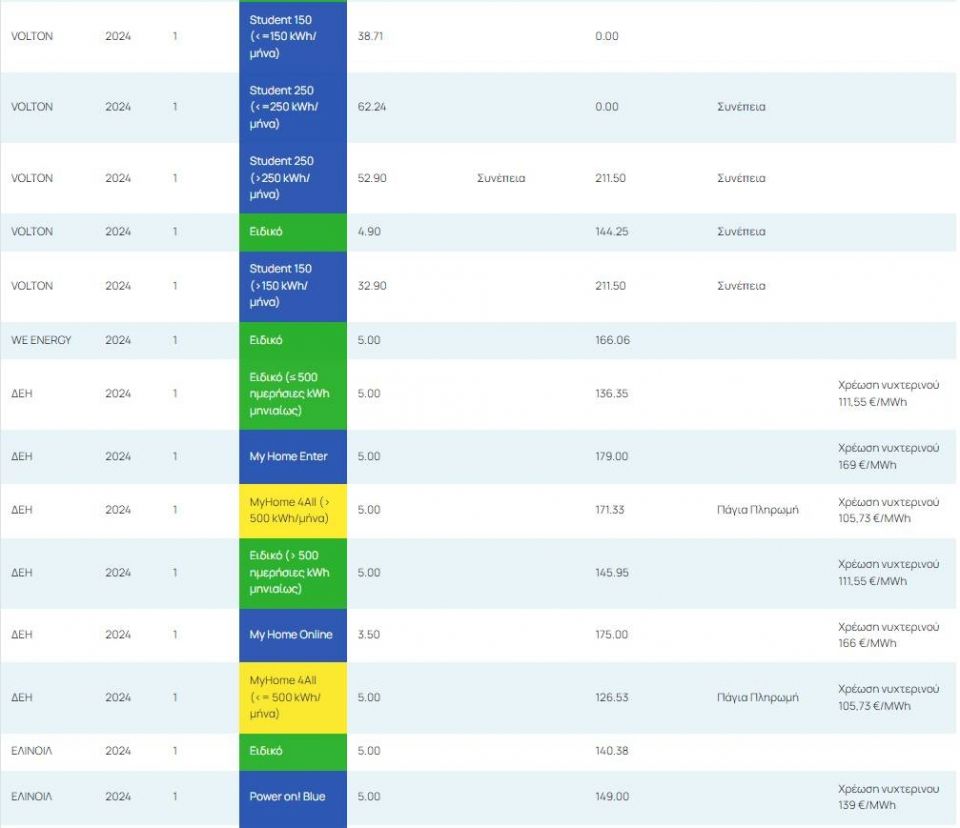The width and height of the screenshot is (960, 828).
Task: Click the 166.06 price value
Action: [x=612, y=340]
